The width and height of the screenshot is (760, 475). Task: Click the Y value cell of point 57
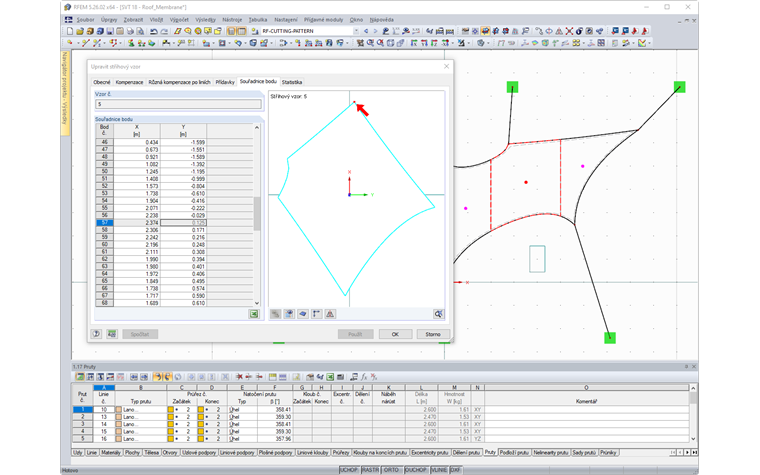point(183,222)
